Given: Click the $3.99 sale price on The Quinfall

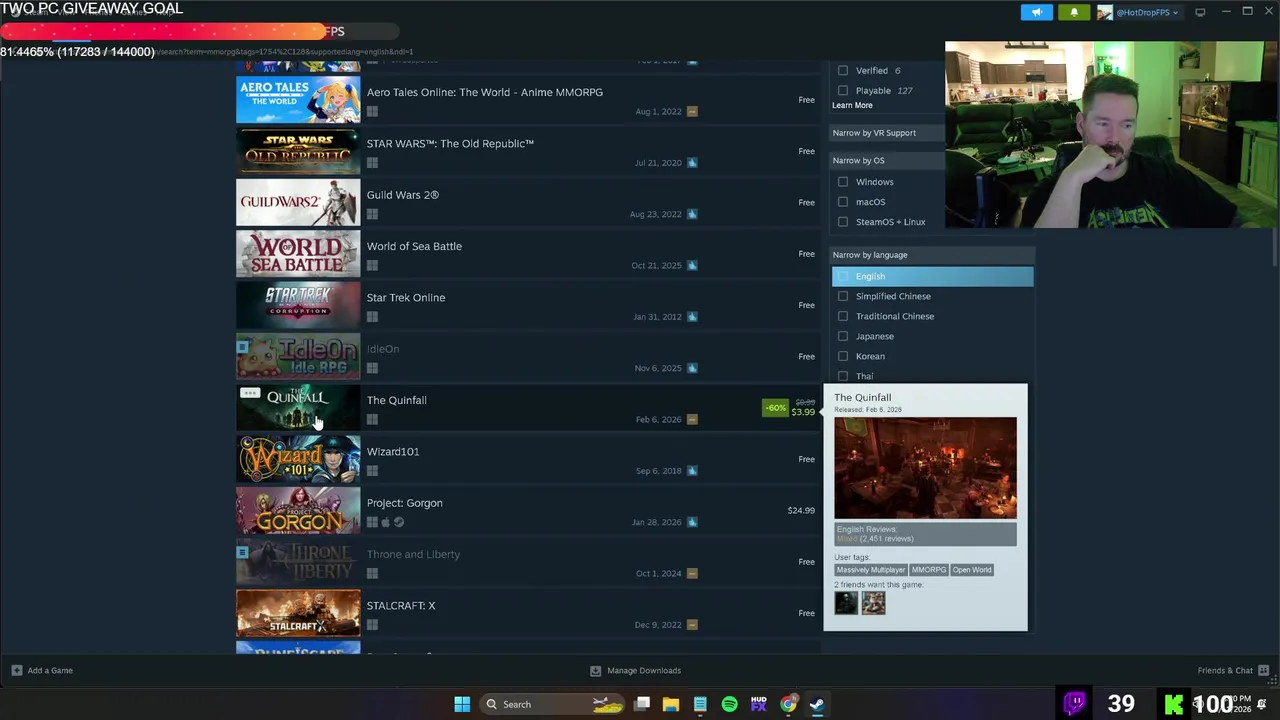Looking at the screenshot, I should [x=803, y=412].
